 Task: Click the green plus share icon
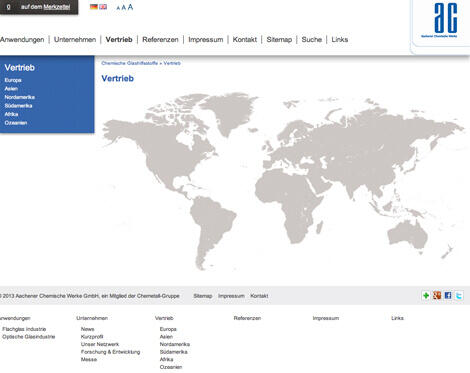(426, 295)
